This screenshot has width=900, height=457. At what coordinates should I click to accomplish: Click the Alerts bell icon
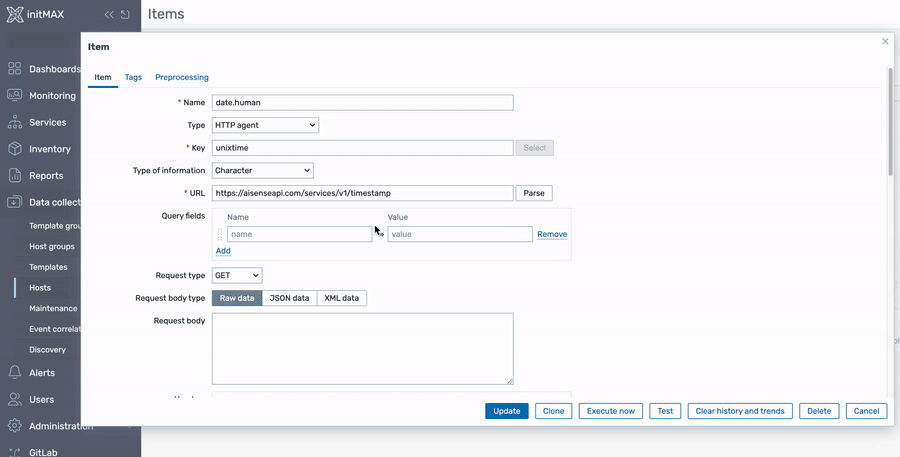click(x=15, y=373)
